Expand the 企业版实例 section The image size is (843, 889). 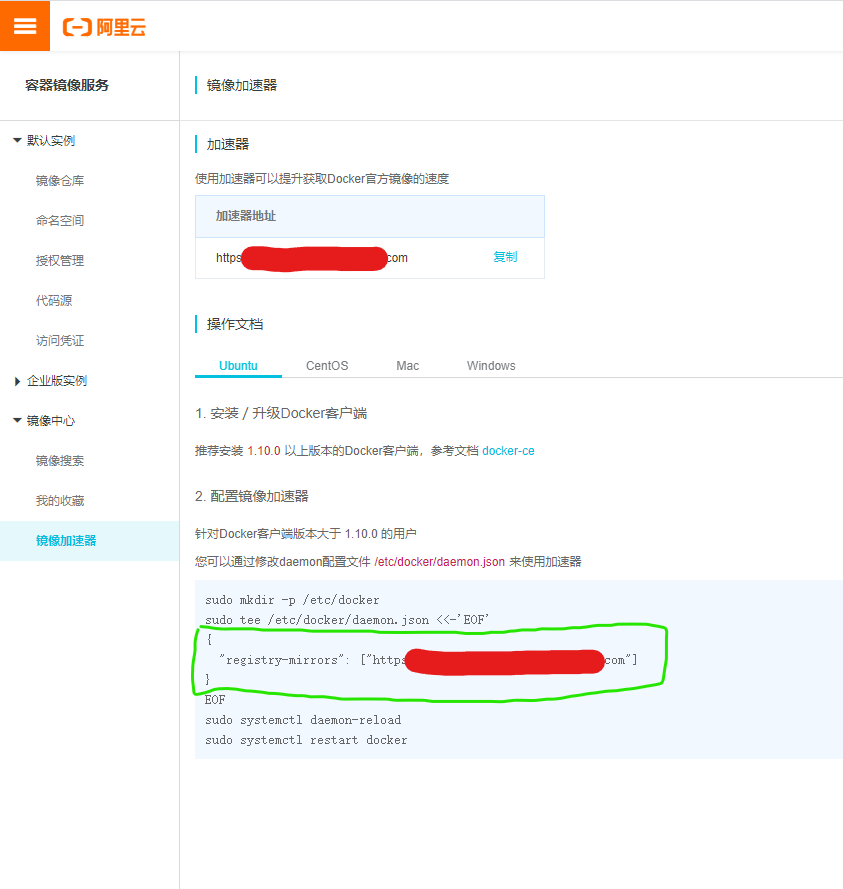(17, 381)
